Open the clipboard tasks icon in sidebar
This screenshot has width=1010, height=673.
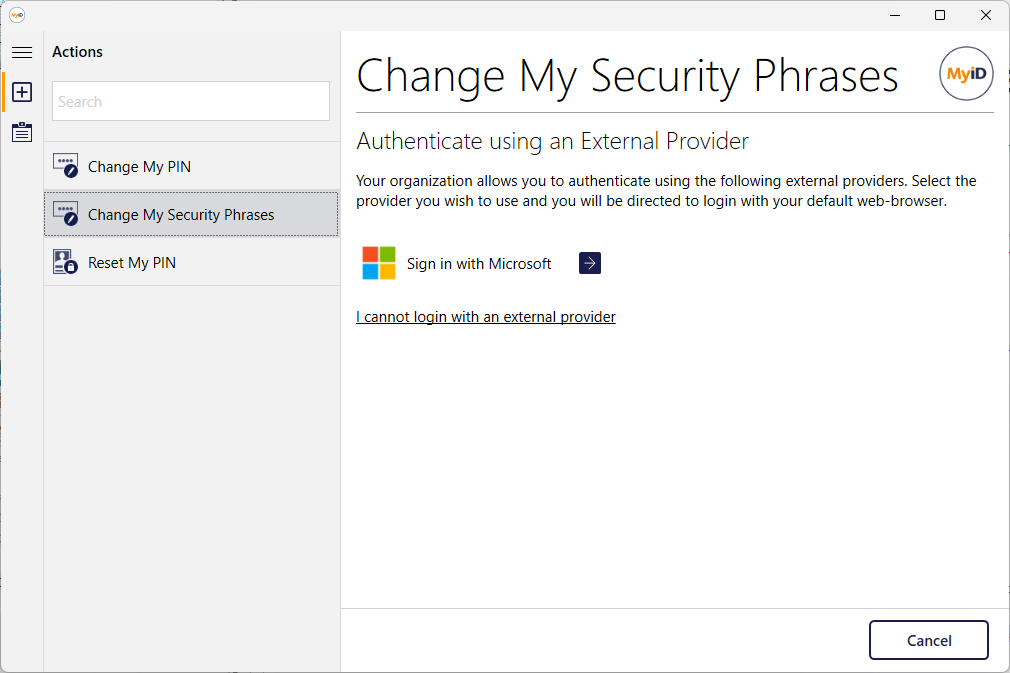pyautogui.click(x=22, y=132)
